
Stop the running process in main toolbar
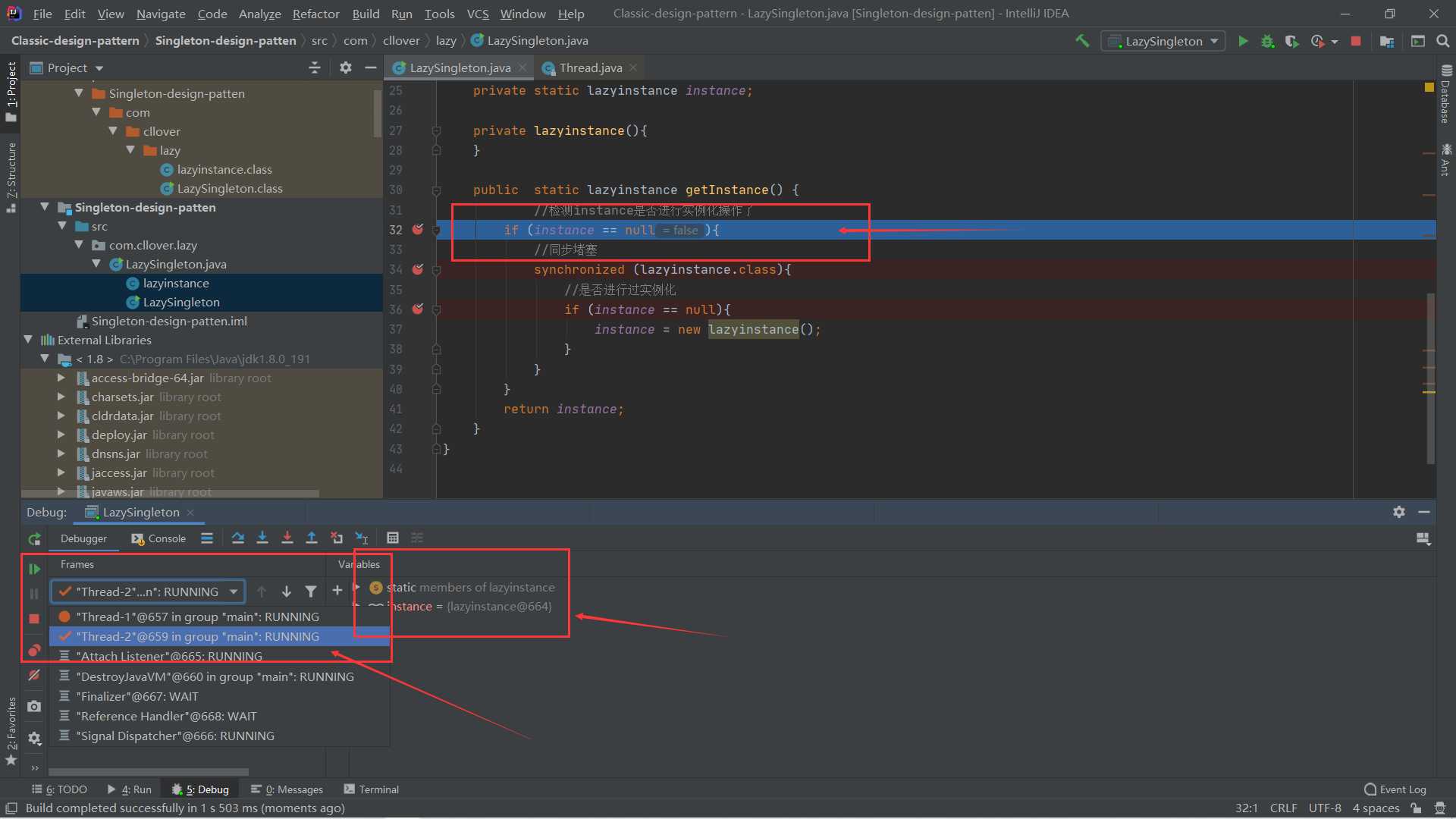click(1356, 41)
